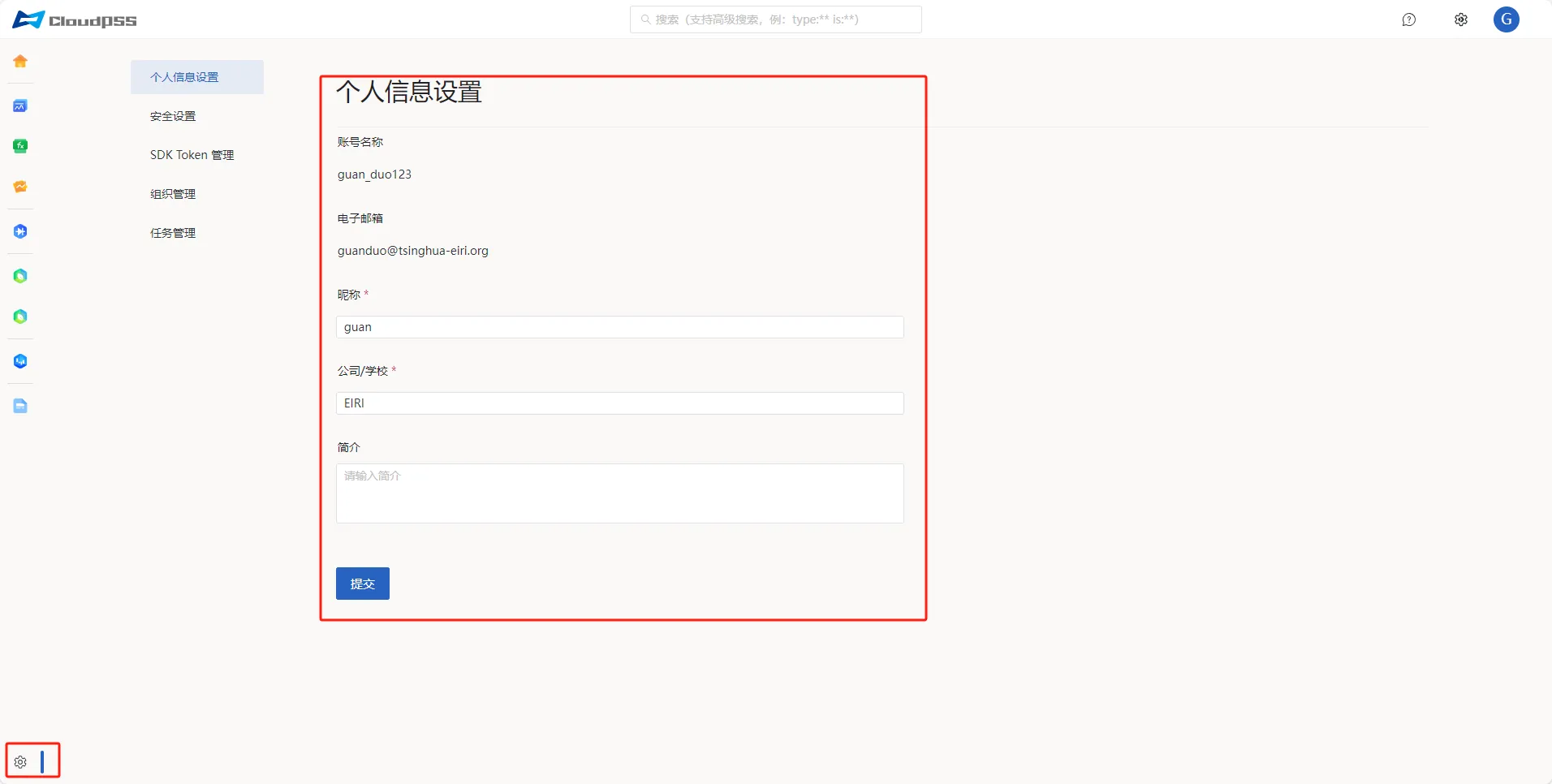Click the CloudPSS logo

(75, 19)
